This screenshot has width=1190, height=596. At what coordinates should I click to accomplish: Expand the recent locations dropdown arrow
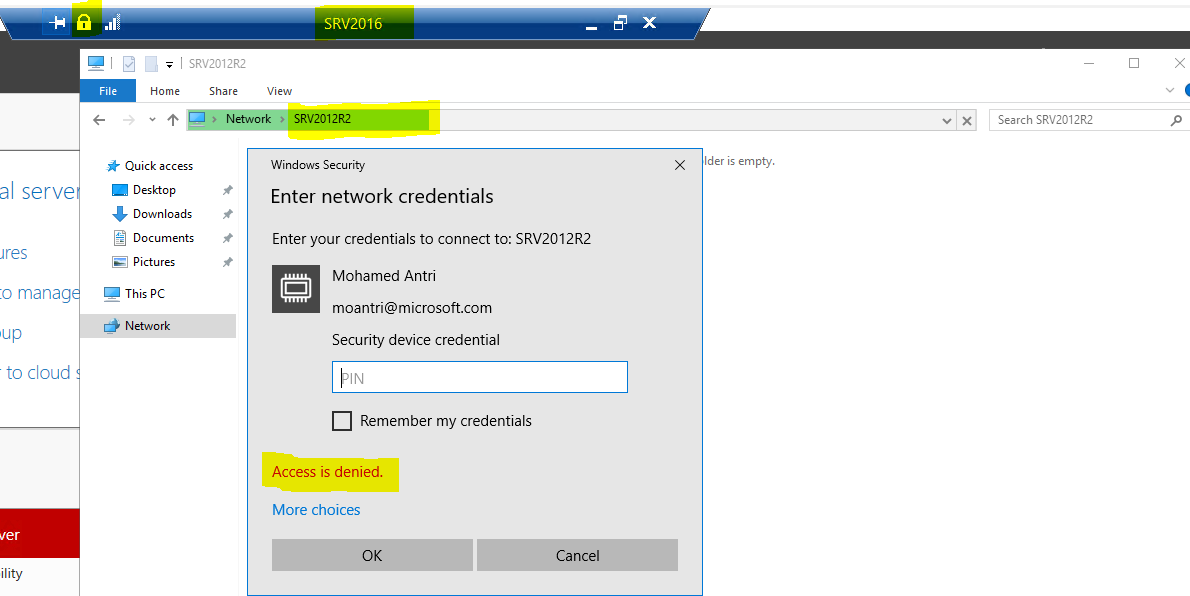tap(152, 120)
